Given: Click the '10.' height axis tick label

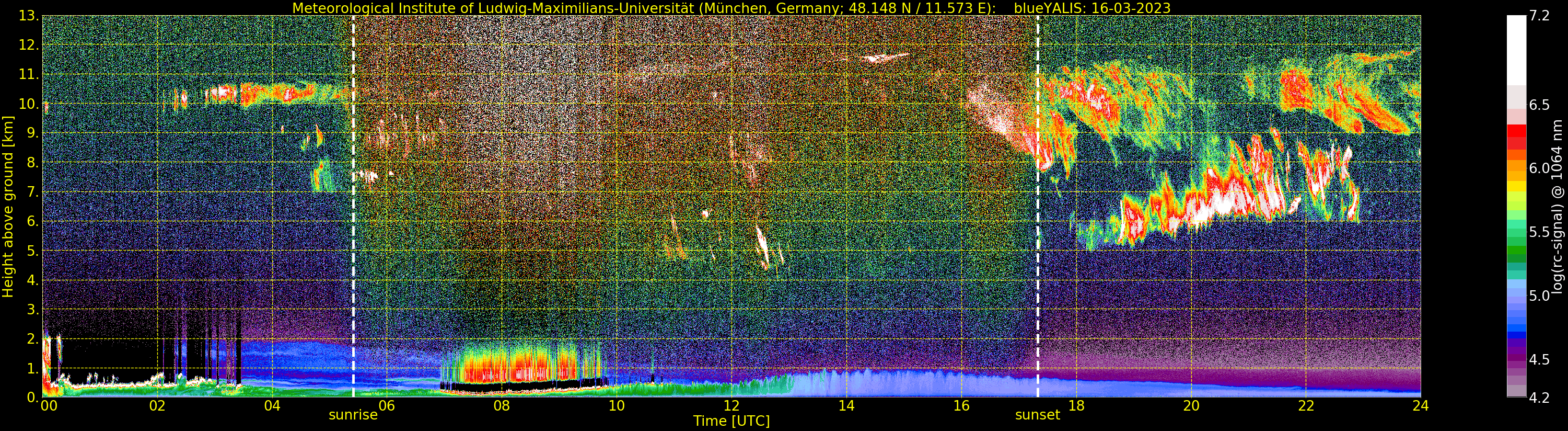Looking at the screenshot, I should pyautogui.click(x=29, y=104).
